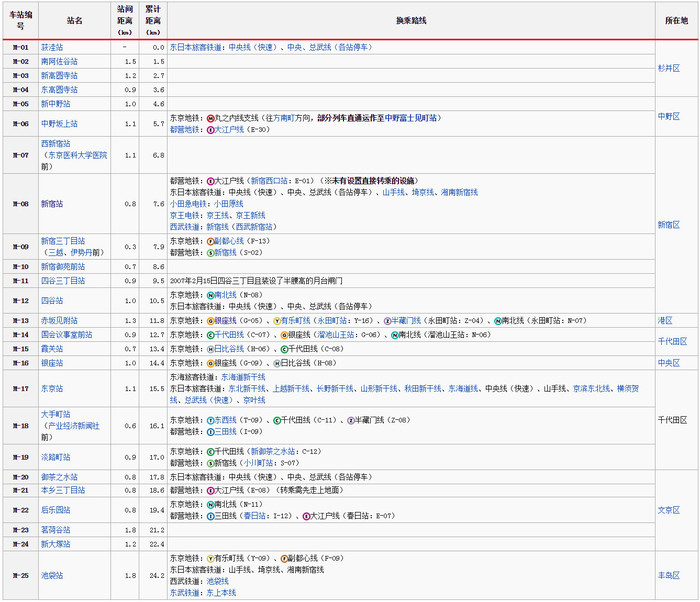Click the teal N 南北线 icon in the 赤坂见附站 row
This screenshot has width=700, height=602.
(498, 321)
